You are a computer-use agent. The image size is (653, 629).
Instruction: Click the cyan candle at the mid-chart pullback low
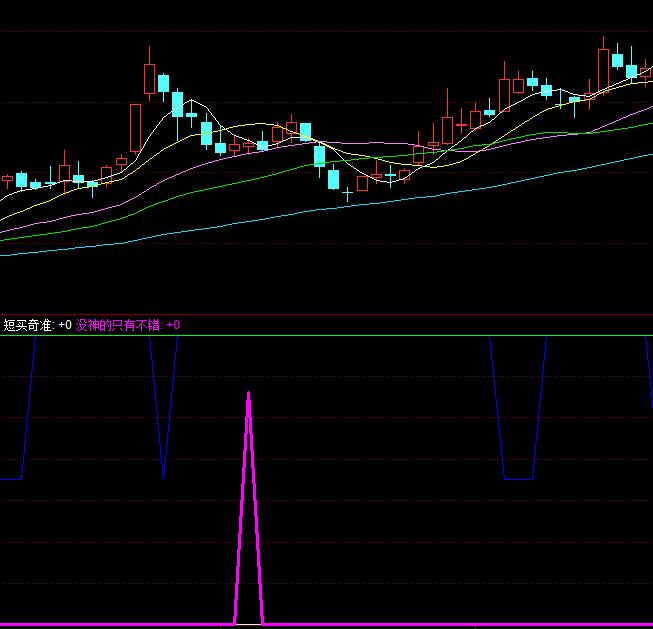point(333,180)
